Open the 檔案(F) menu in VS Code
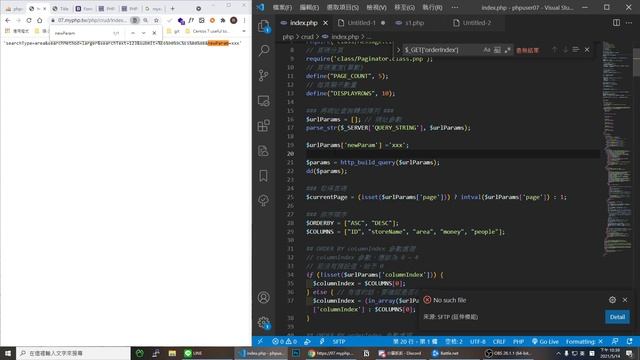The width and height of the screenshot is (640, 360). pos(282,7)
